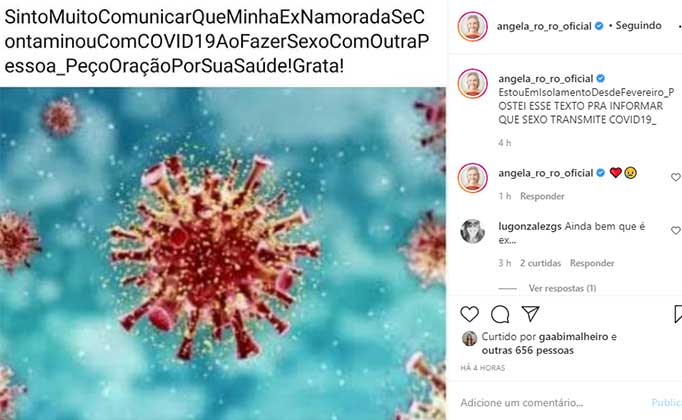
Task: Show outras 656 pessoas likes list
Action: 528,350
